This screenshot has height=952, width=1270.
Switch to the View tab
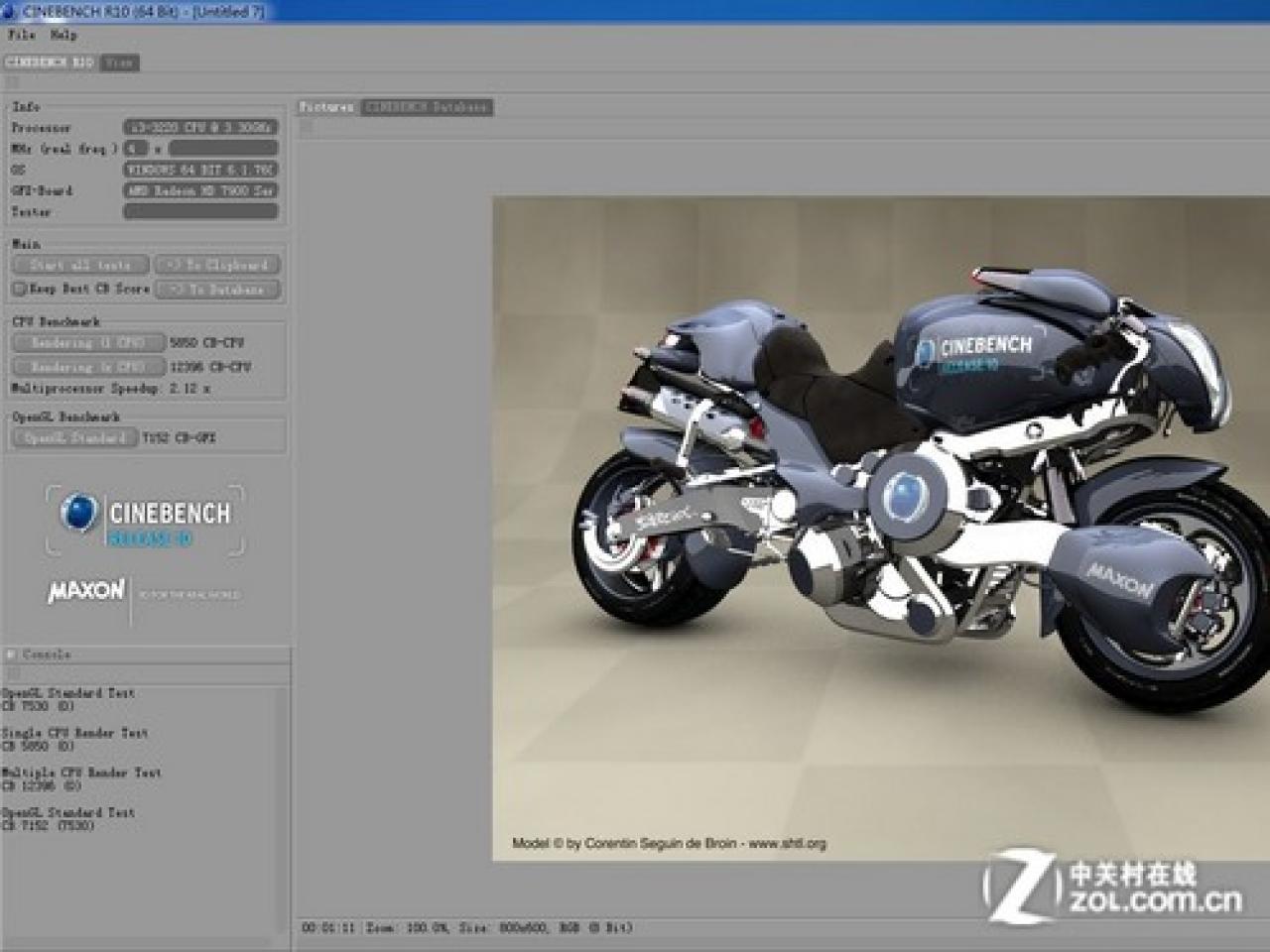click(119, 62)
